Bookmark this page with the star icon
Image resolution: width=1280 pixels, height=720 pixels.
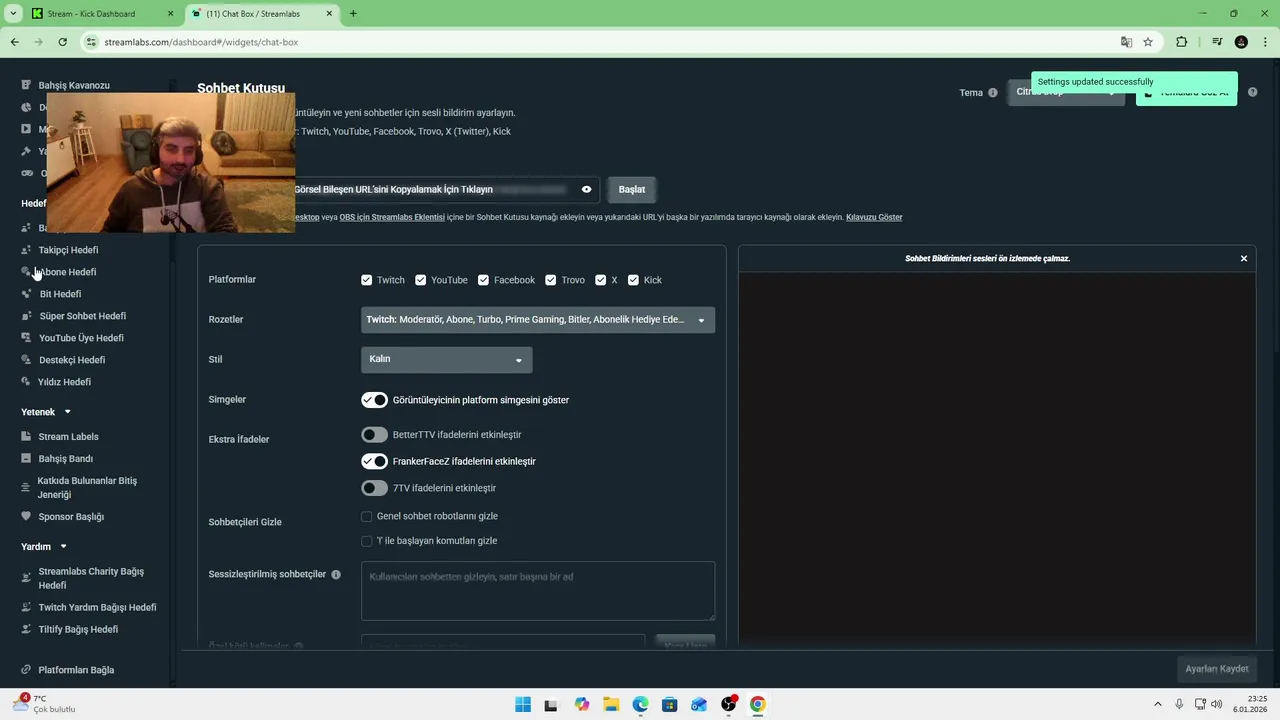coord(1148,42)
